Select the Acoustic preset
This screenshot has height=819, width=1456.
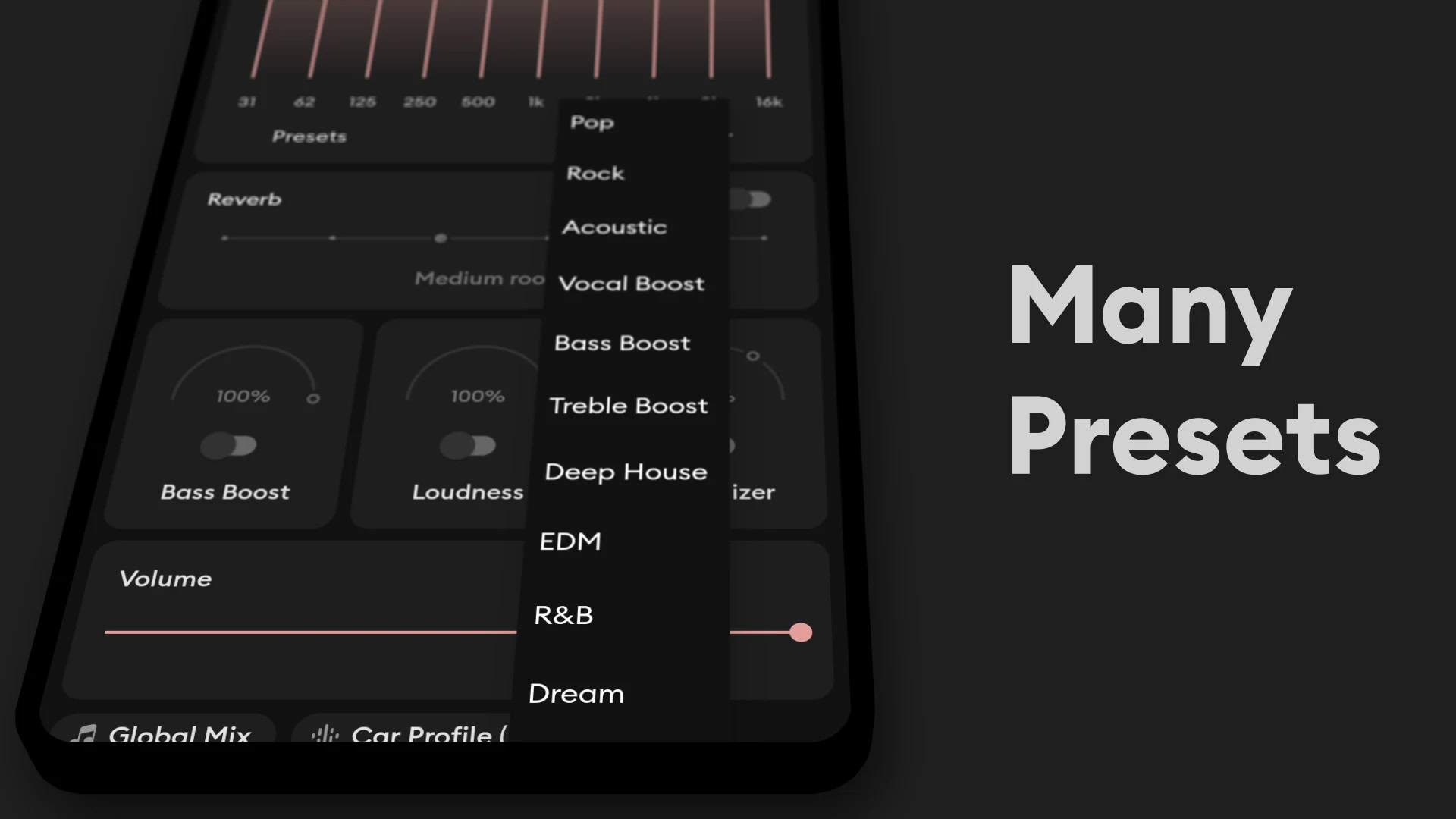coord(615,225)
